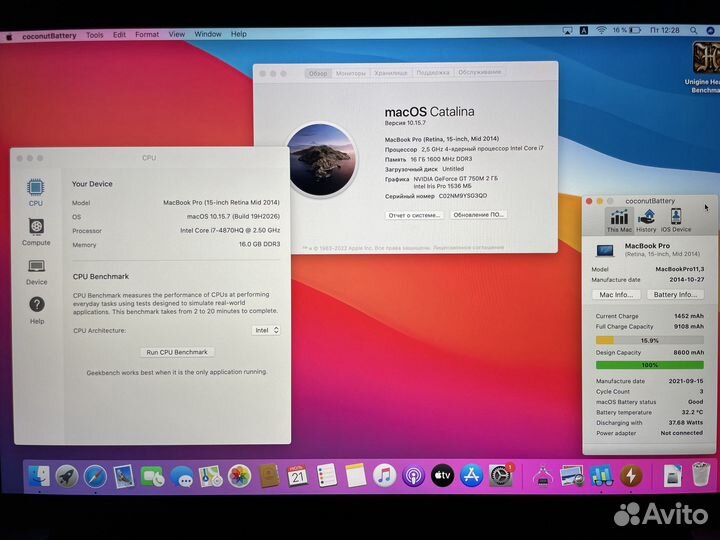Open the View menu

point(176,34)
